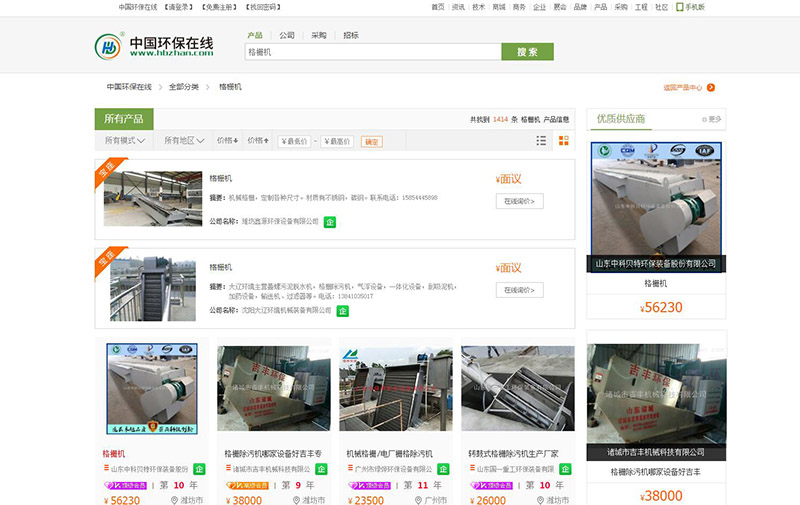
Task: Click store icon beside 广州市绿烨环保设备有限公
Action: (350, 468)
